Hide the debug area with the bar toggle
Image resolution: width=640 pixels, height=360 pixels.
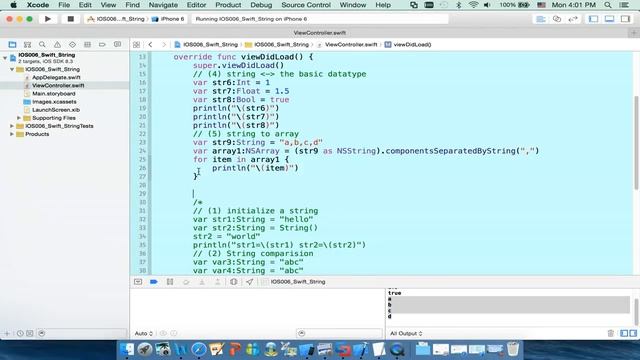[x=138, y=282]
